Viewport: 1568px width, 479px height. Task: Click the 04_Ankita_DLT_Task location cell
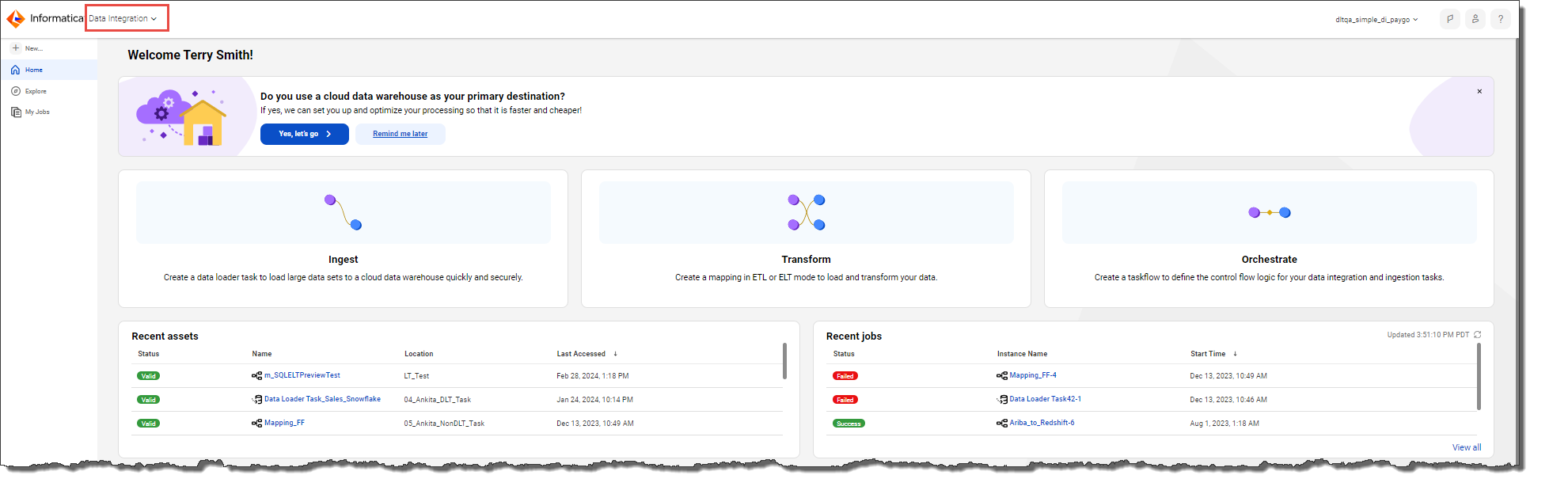click(x=438, y=400)
